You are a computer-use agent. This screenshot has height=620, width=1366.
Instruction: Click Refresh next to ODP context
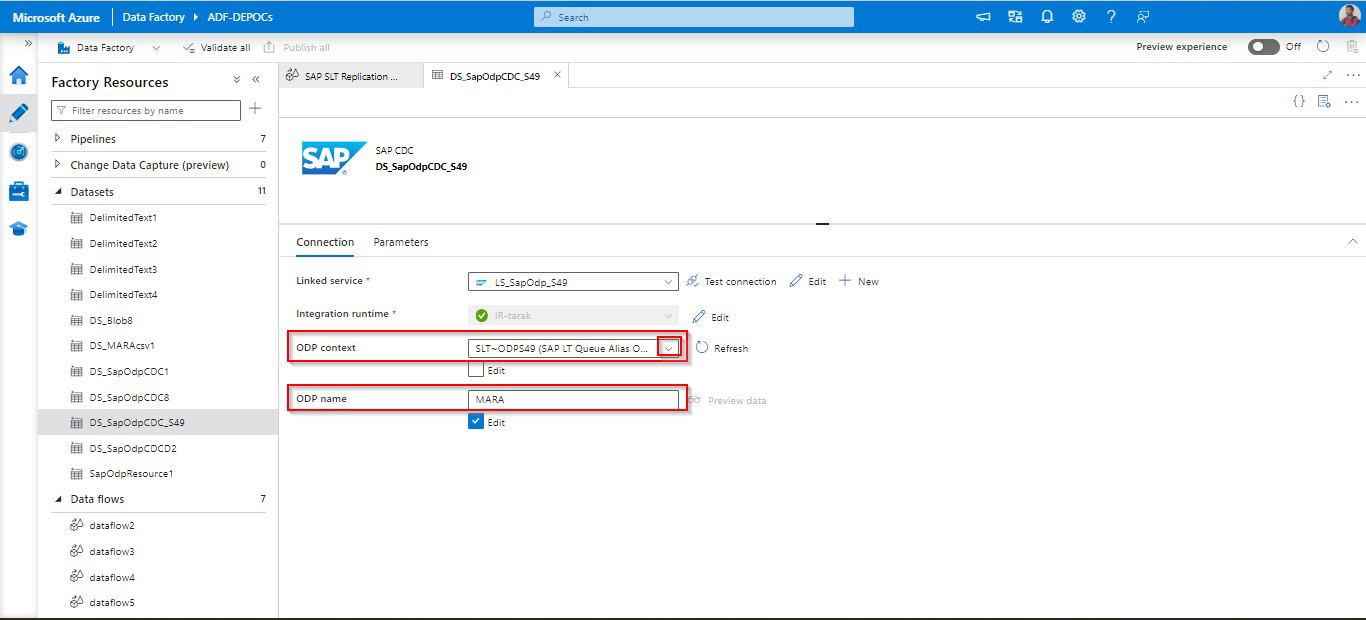click(x=721, y=348)
